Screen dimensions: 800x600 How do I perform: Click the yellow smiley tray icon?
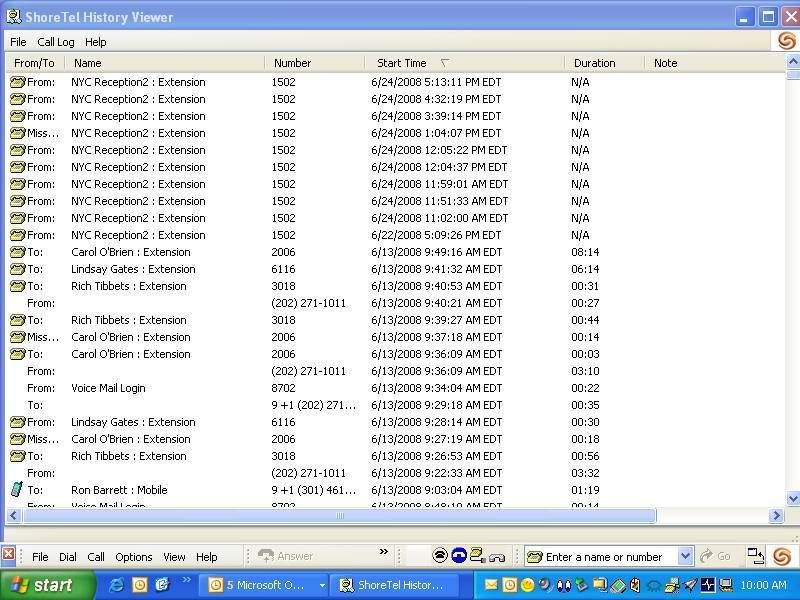(x=528, y=585)
